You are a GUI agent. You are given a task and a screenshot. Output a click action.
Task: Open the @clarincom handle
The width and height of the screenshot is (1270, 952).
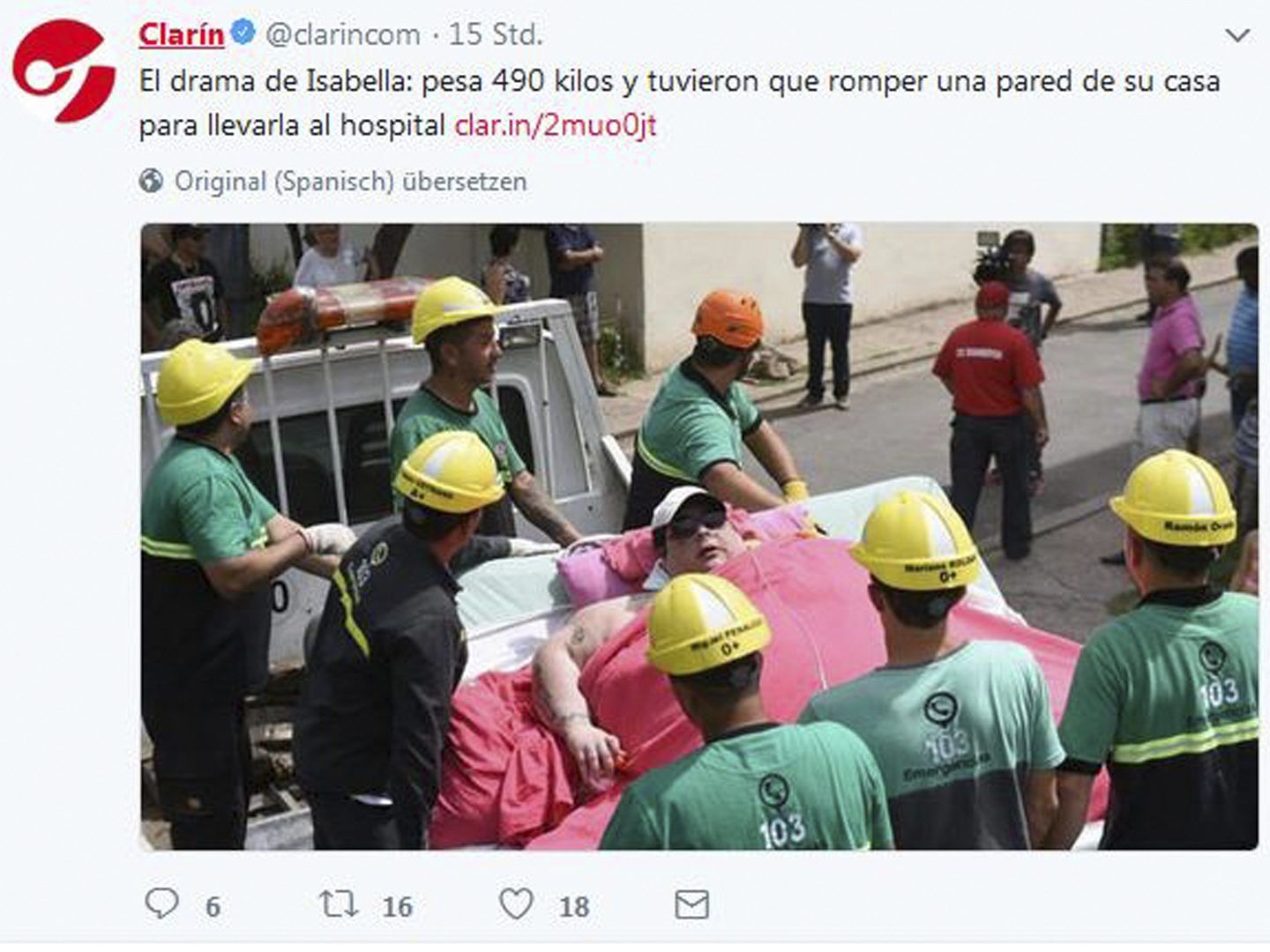pyautogui.click(x=343, y=35)
